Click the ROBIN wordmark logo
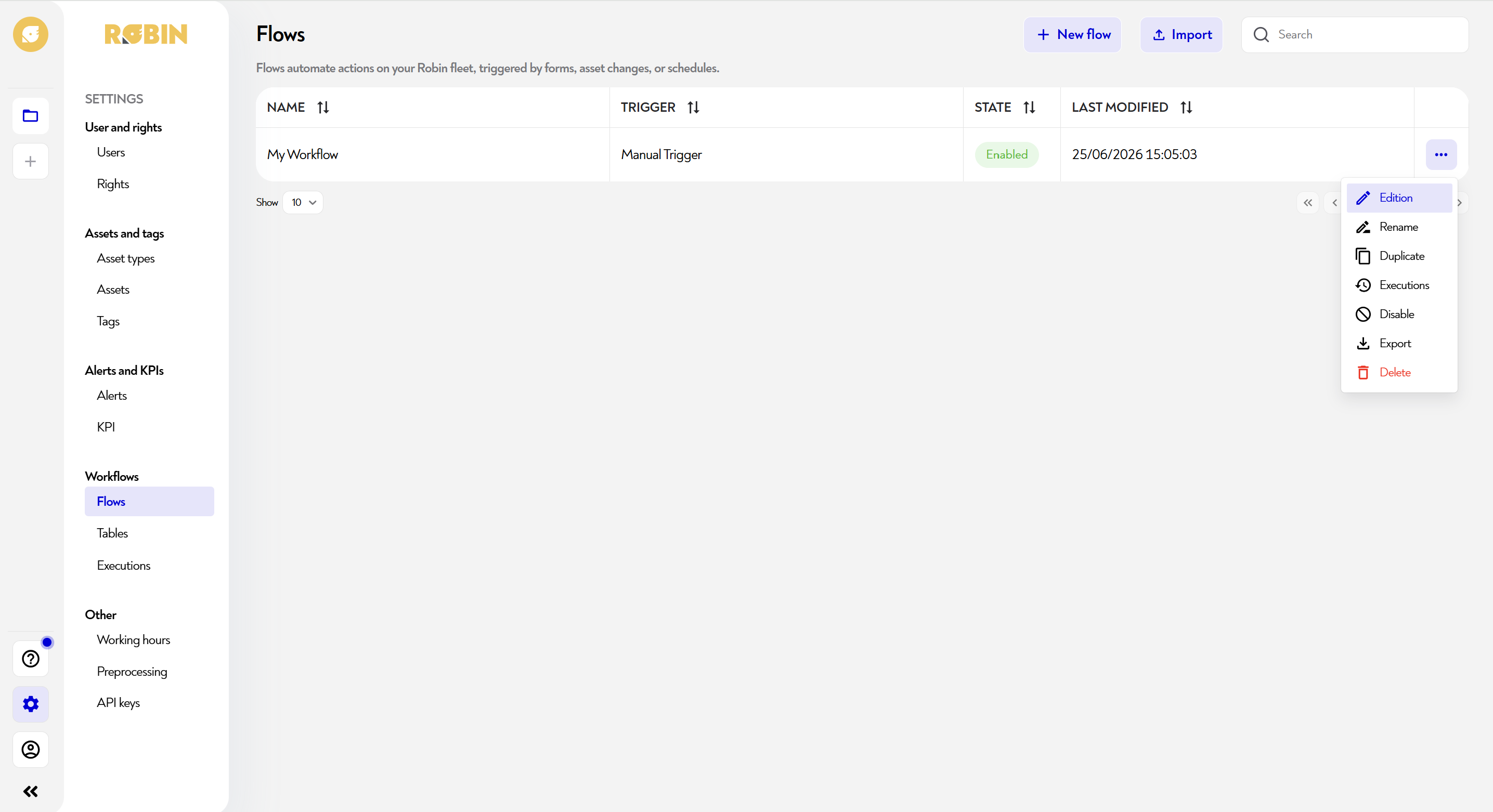Screen dimensions: 1493x812 [146, 34]
